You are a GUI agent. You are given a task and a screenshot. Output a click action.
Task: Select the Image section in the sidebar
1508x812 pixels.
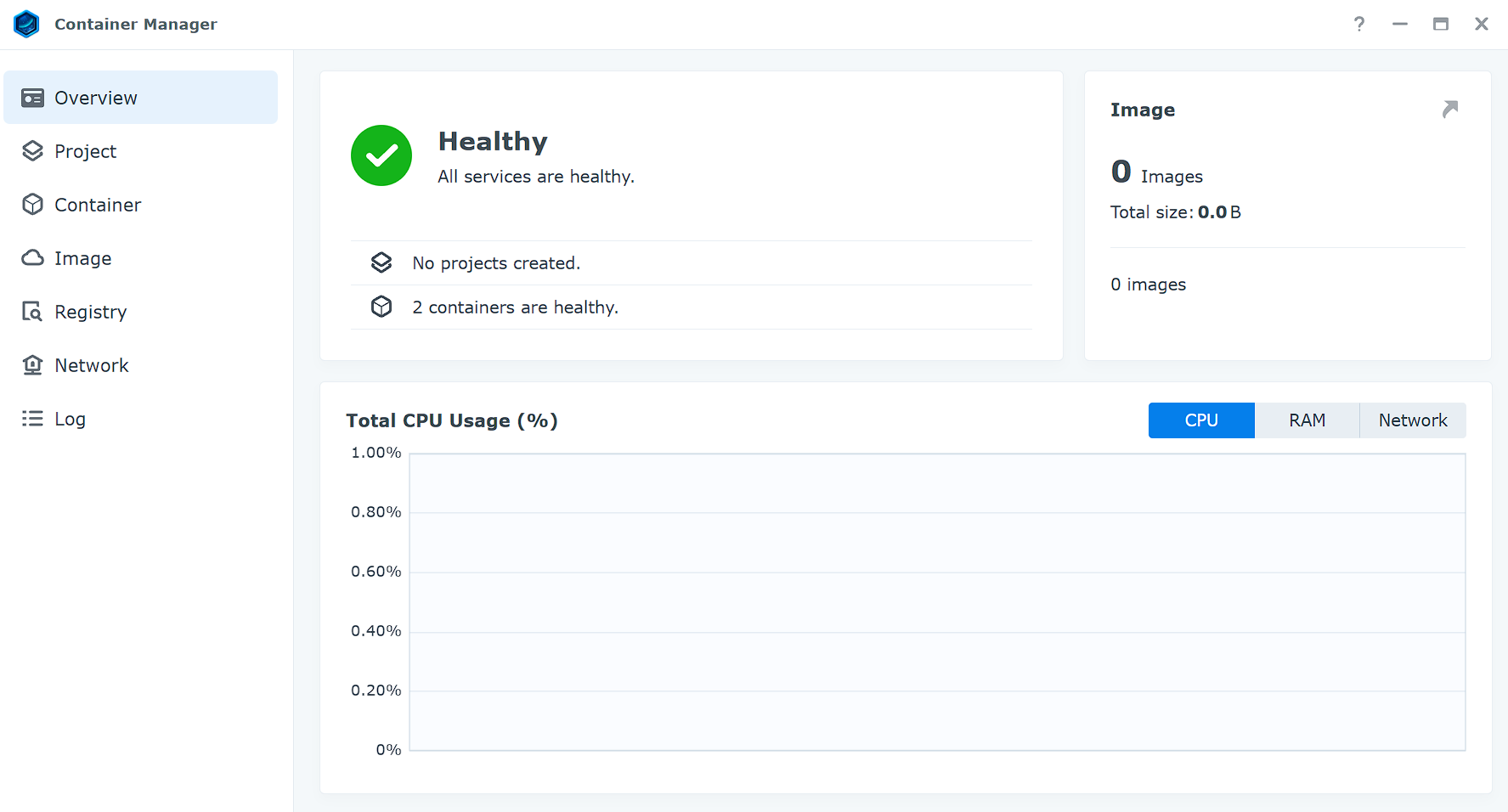[82, 258]
